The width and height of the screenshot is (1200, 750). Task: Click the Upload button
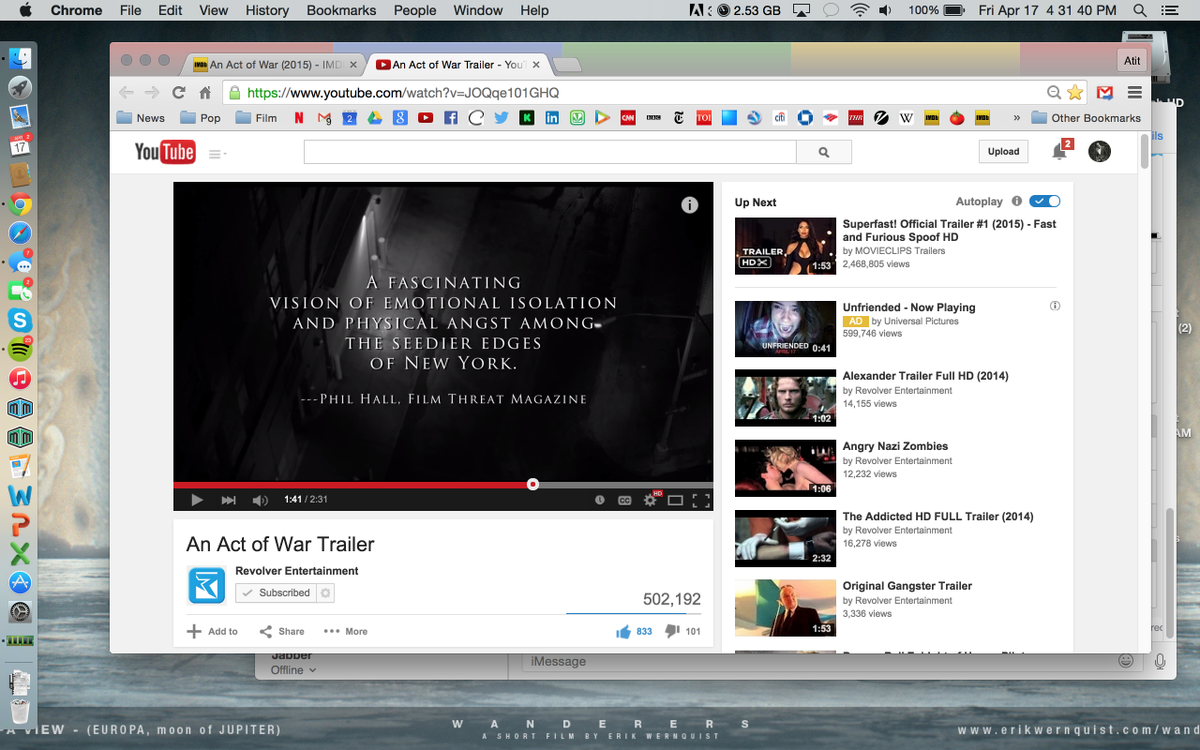pos(1003,151)
